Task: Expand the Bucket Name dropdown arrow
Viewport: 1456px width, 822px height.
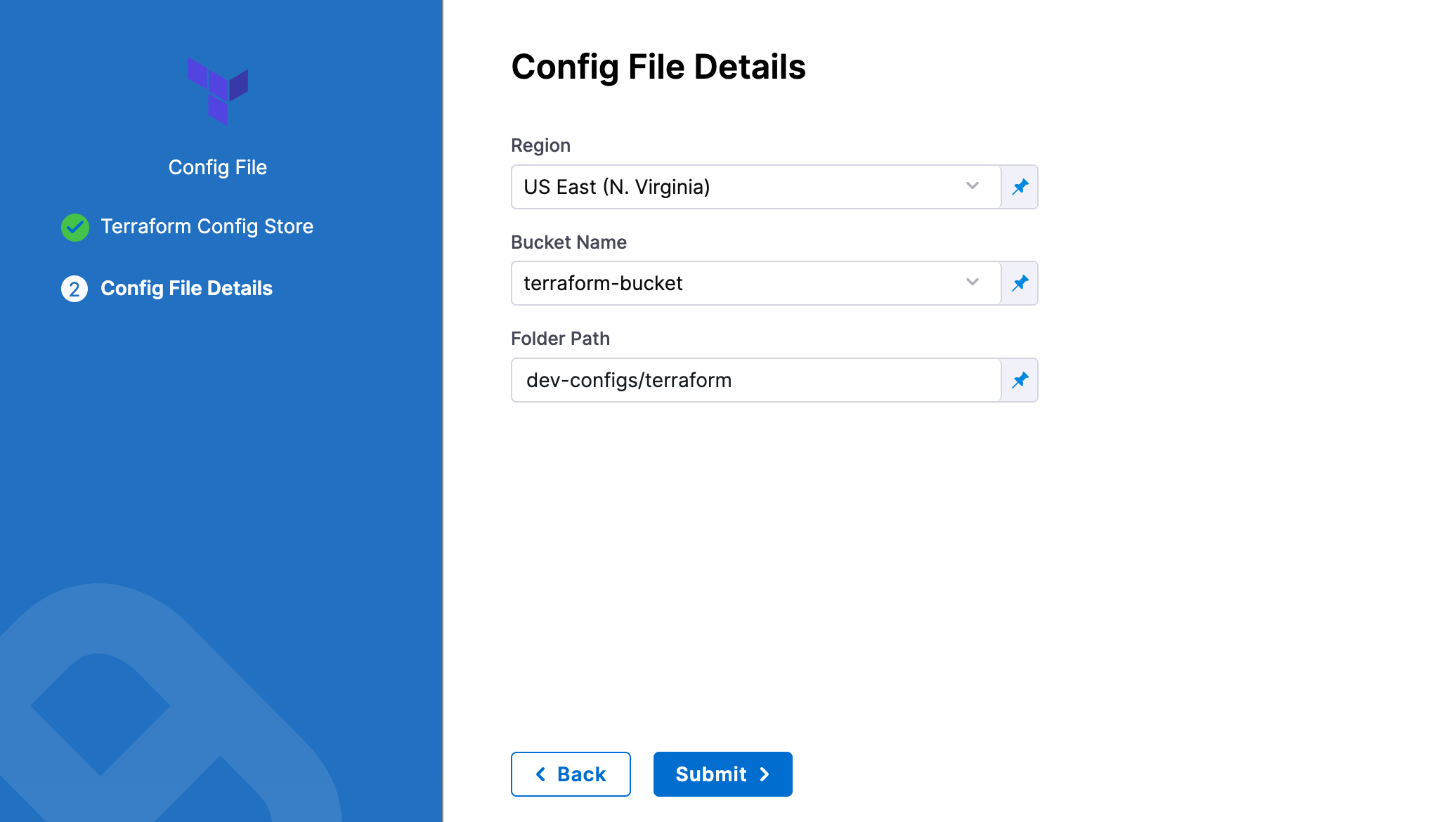Action: 972,282
